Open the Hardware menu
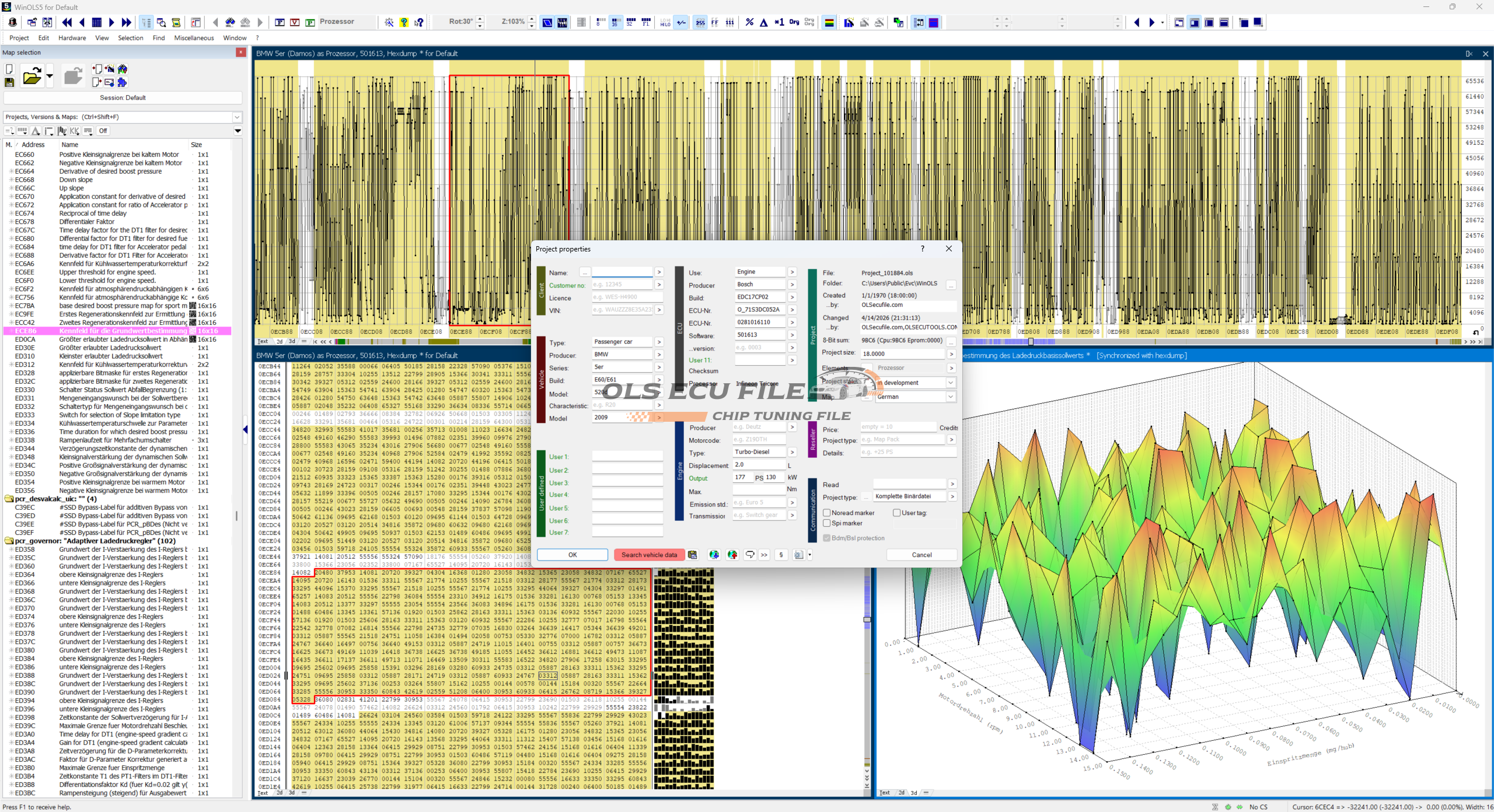This screenshot has height=812, width=1494. (x=72, y=38)
